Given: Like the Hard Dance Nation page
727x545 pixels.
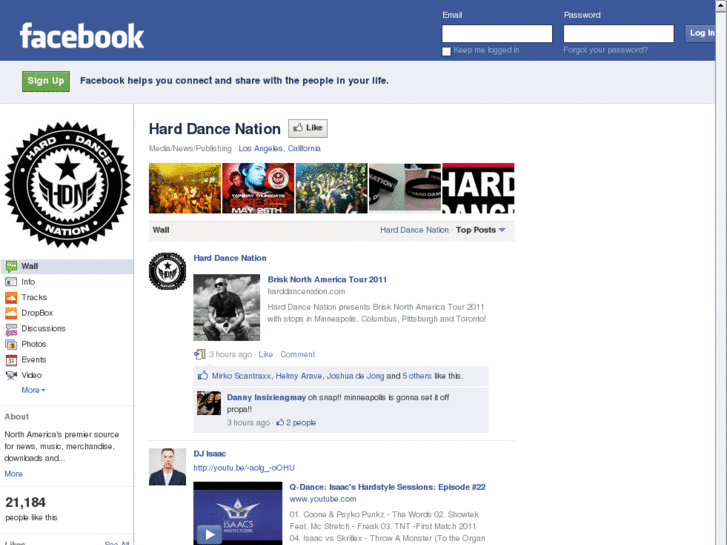Looking at the screenshot, I should (x=308, y=128).
